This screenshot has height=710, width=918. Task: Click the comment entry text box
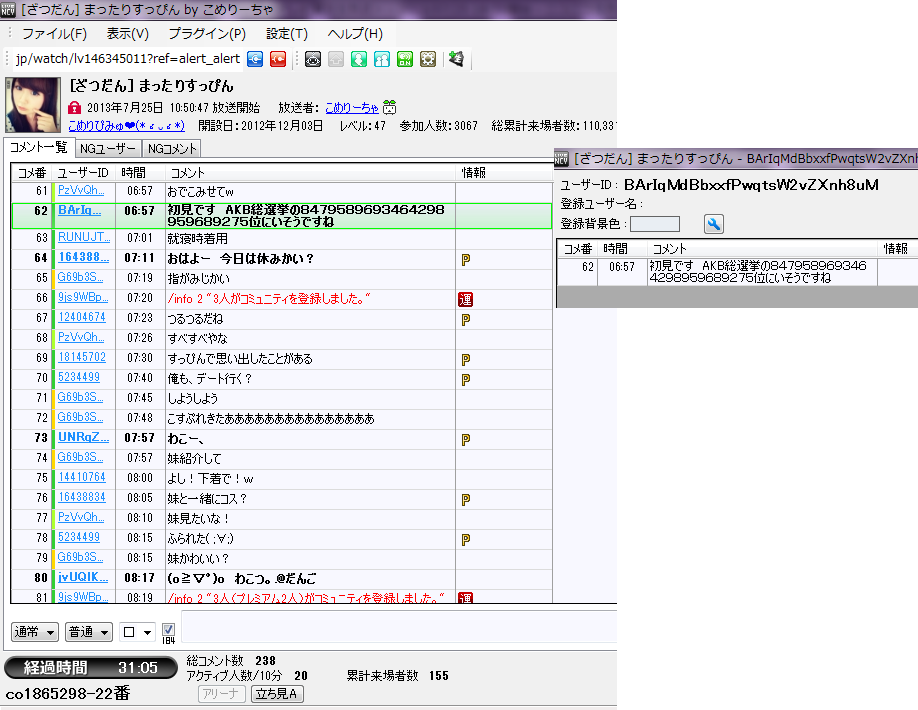pyautogui.click(x=399, y=627)
